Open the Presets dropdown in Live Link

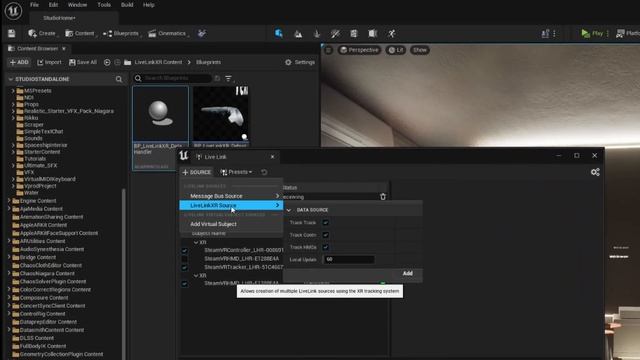[x=236, y=172]
